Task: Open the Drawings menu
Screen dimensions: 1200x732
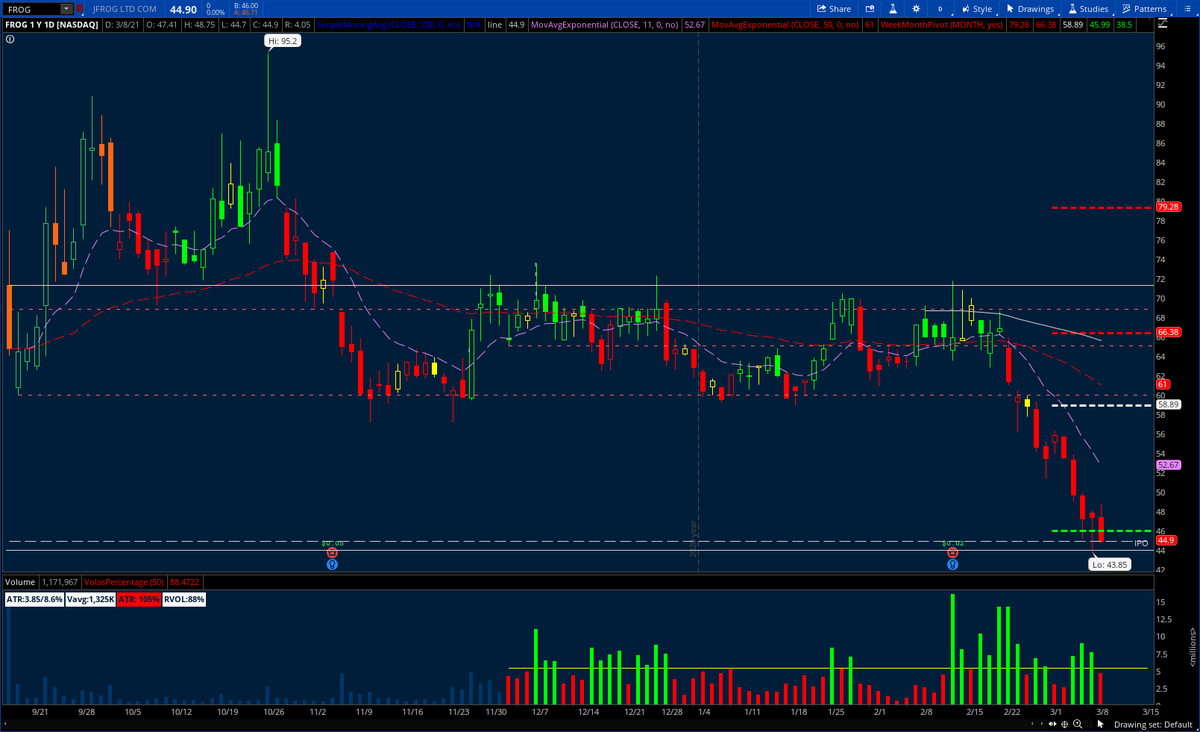Action: [1030, 9]
